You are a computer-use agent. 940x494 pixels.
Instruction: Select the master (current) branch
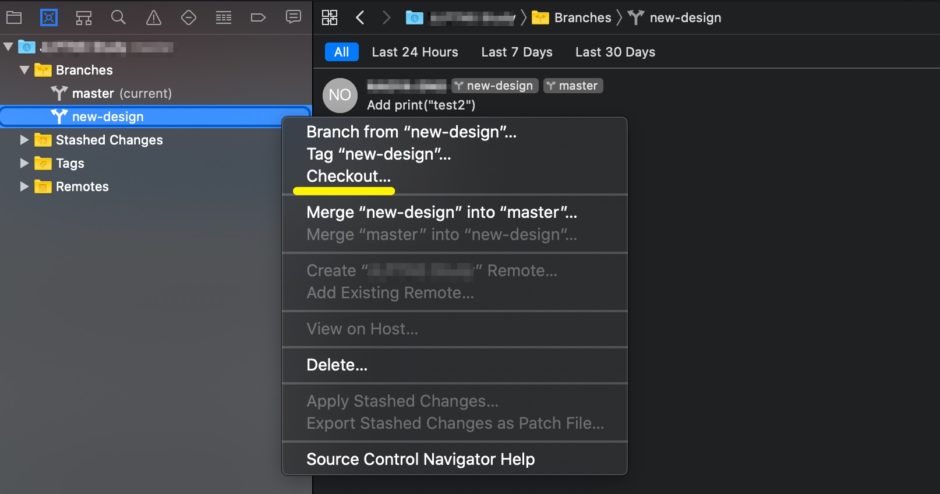tap(156, 94)
